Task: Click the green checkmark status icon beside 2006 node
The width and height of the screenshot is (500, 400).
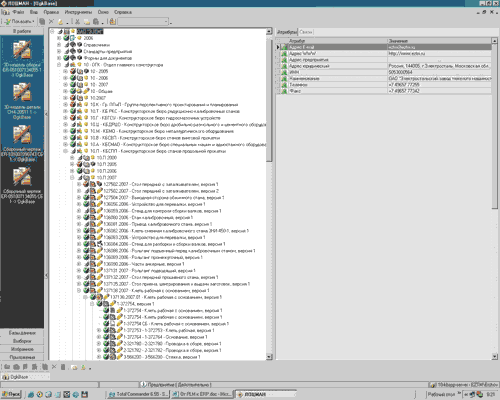Action: (x=66, y=38)
